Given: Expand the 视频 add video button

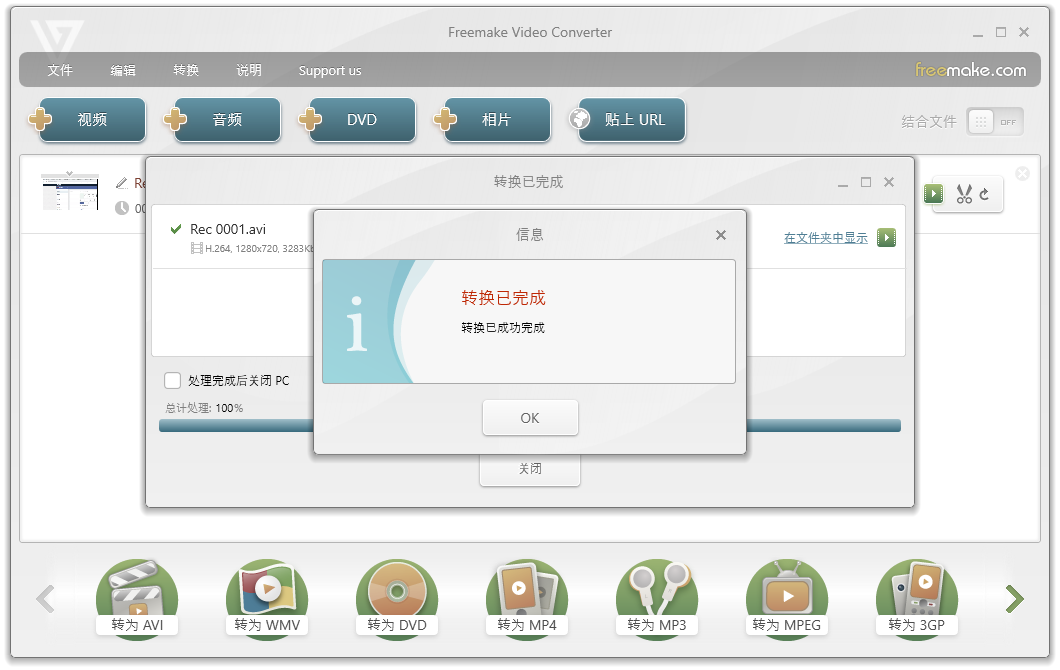Looking at the screenshot, I should (91, 119).
